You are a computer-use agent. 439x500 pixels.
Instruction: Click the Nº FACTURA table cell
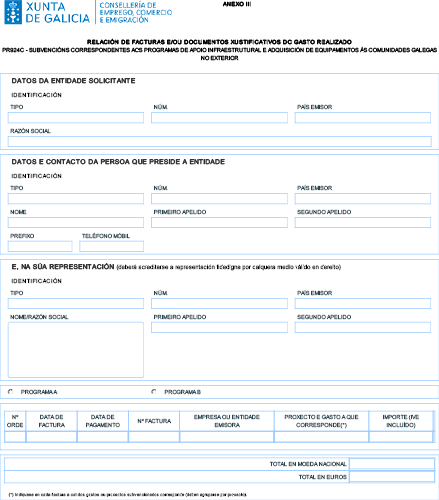tap(154, 437)
